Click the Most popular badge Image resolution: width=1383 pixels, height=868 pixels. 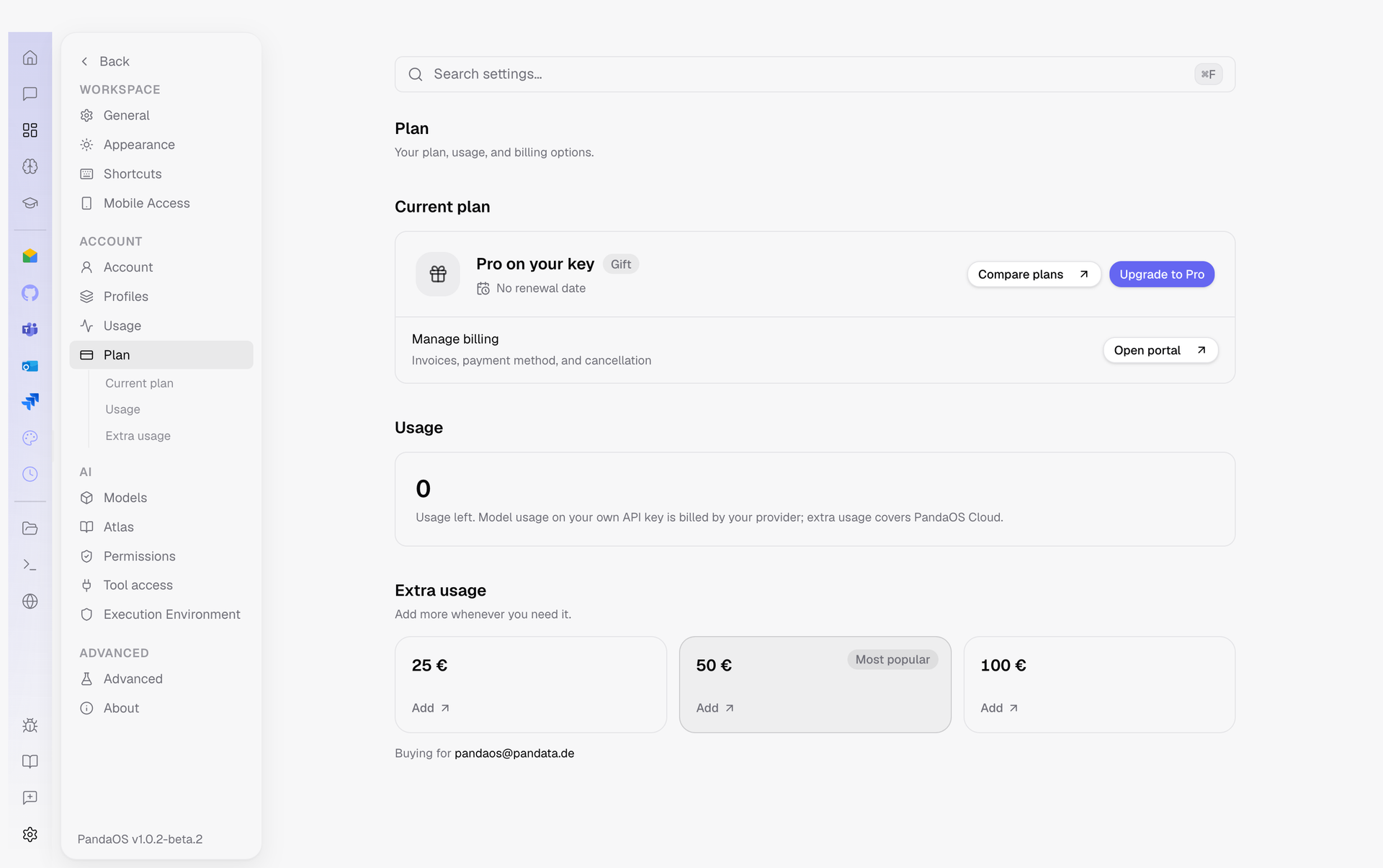pos(892,660)
